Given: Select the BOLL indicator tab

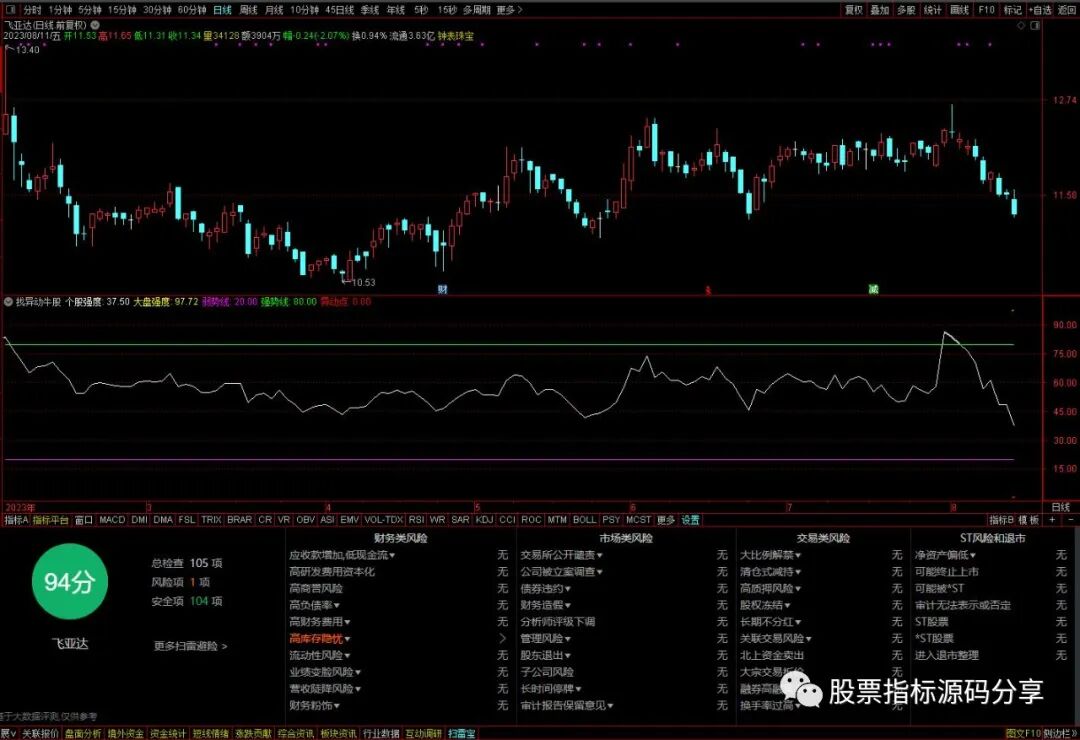Looking at the screenshot, I should [584, 520].
